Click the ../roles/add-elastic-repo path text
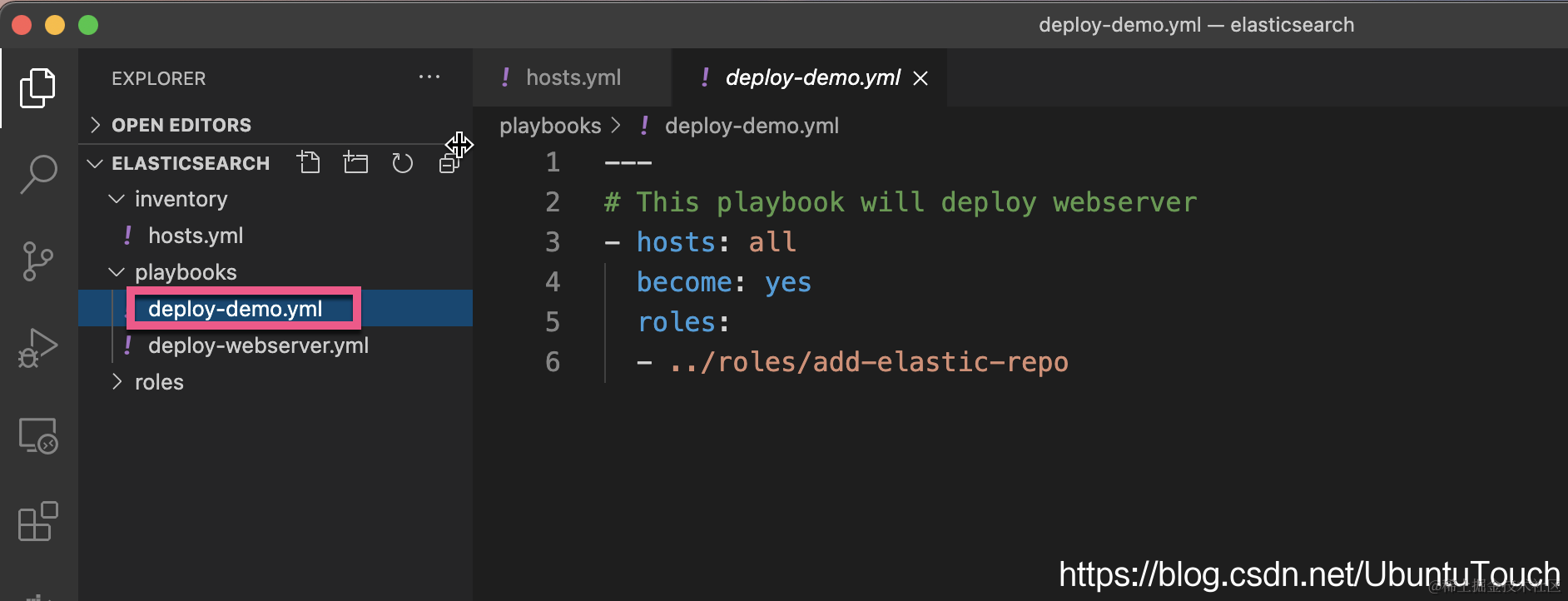1568x601 pixels. [x=869, y=362]
